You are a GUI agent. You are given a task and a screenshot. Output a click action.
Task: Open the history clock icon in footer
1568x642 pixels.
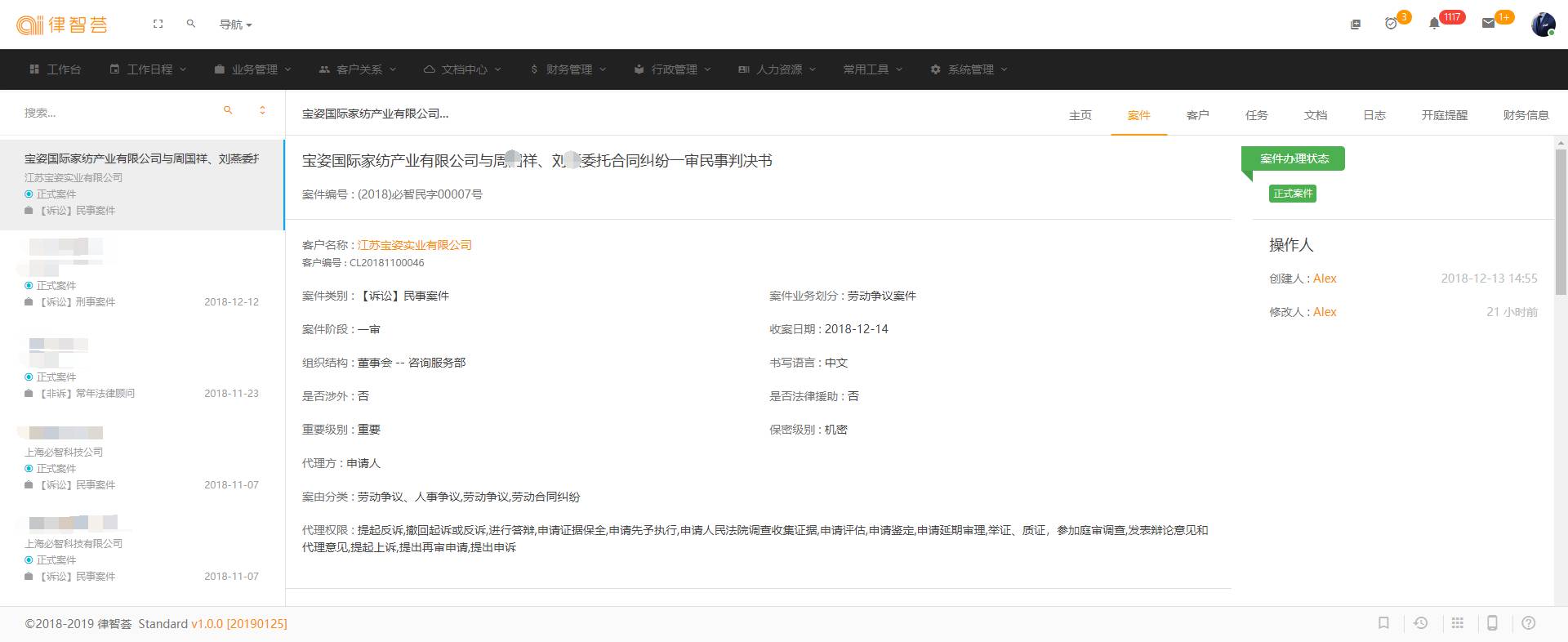coord(1421,623)
